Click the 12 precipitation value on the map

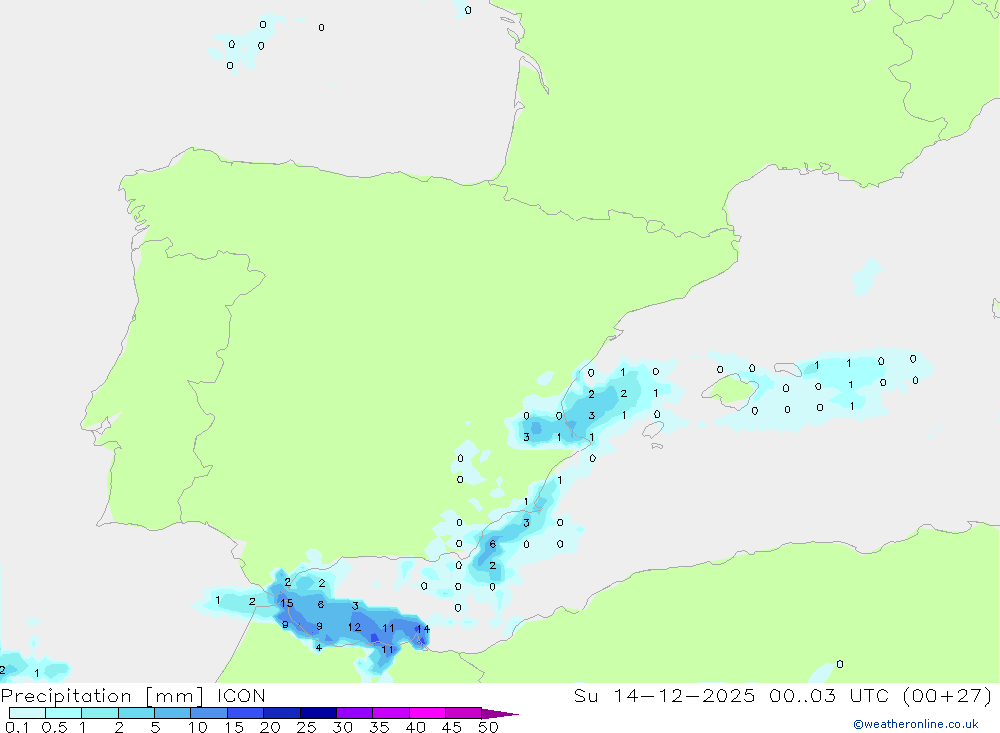pyautogui.click(x=355, y=627)
